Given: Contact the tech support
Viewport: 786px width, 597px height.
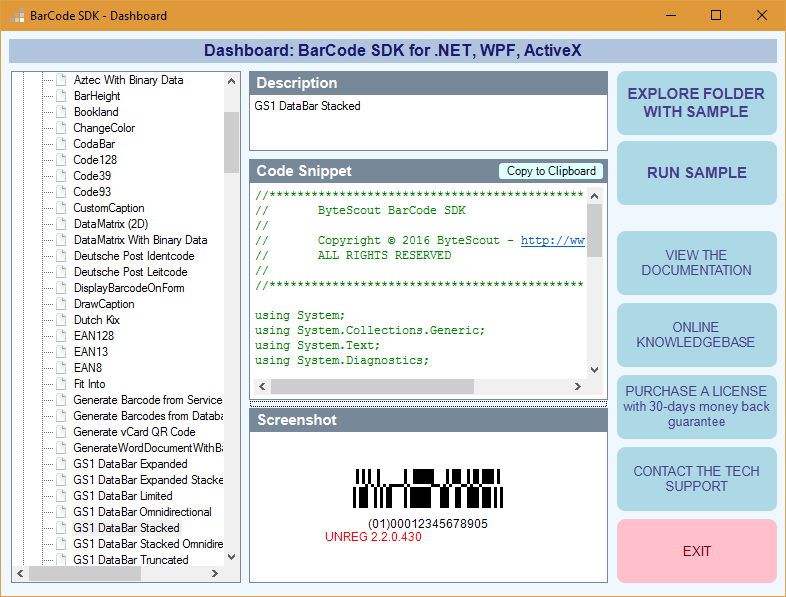Looking at the screenshot, I should (x=696, y=479).
